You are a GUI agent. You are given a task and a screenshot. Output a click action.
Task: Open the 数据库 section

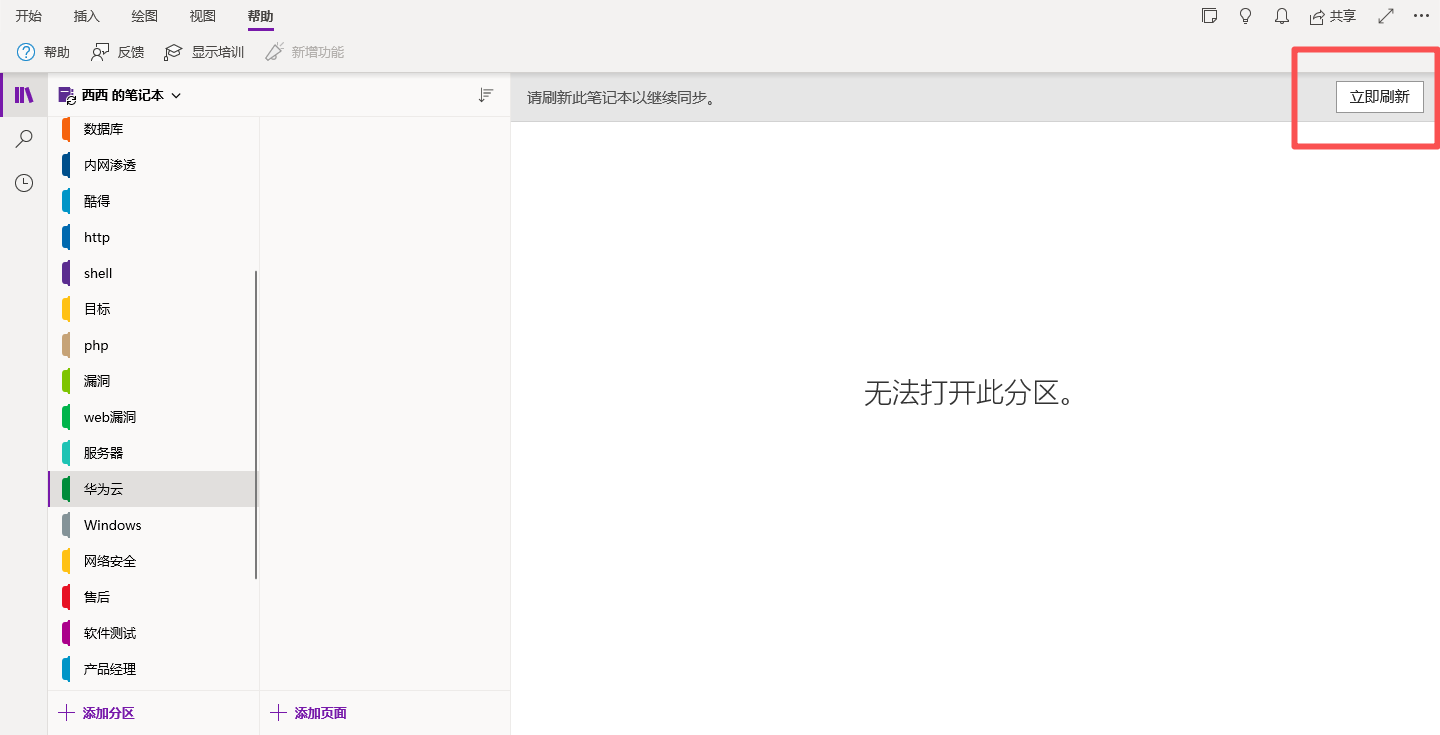[153, 129]
